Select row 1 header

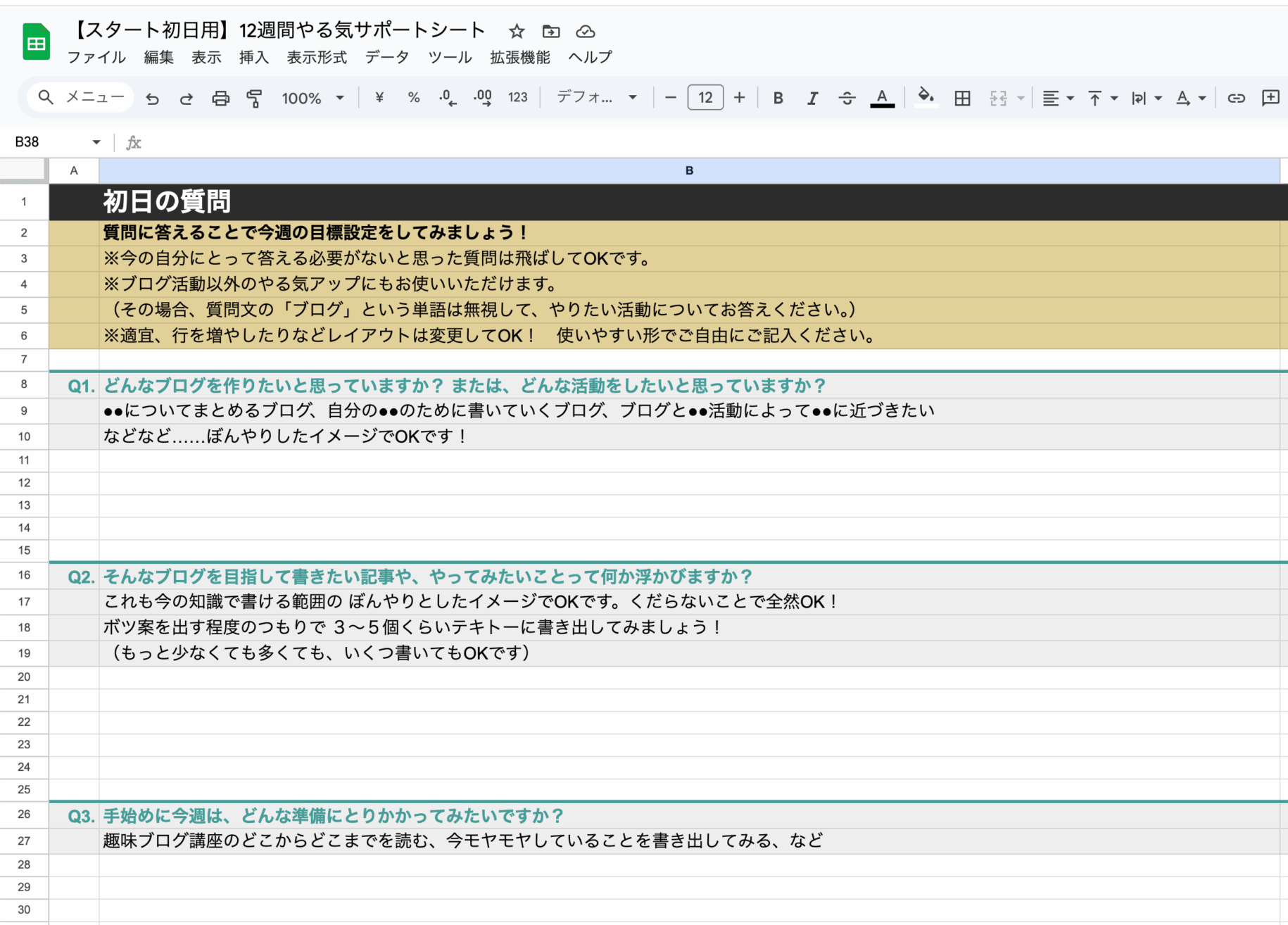coord(24,202)
